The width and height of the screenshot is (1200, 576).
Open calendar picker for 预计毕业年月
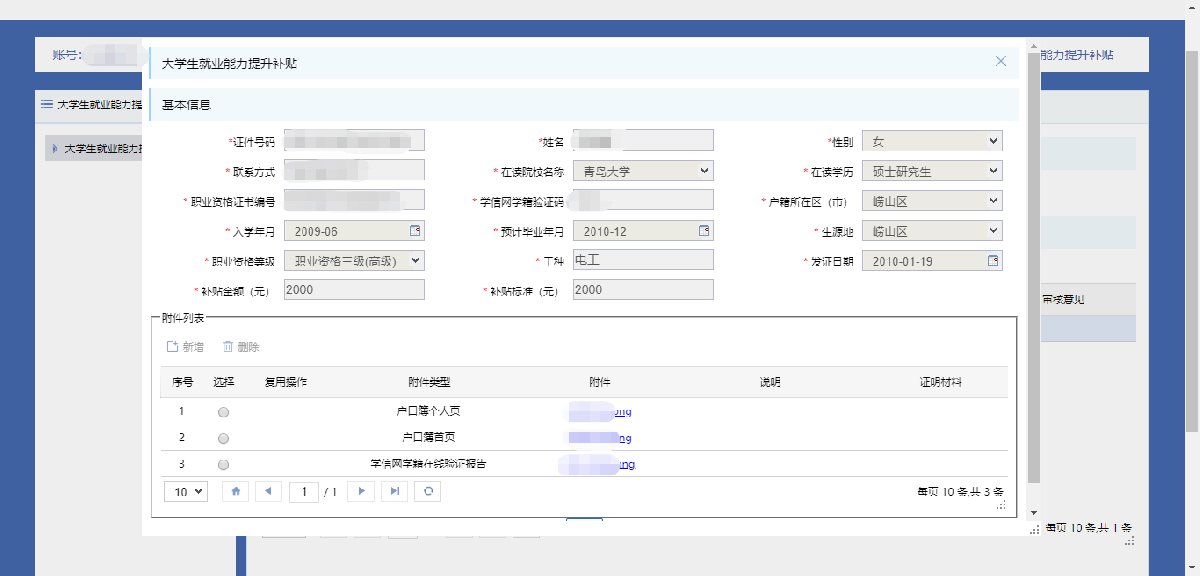point(703,231)
